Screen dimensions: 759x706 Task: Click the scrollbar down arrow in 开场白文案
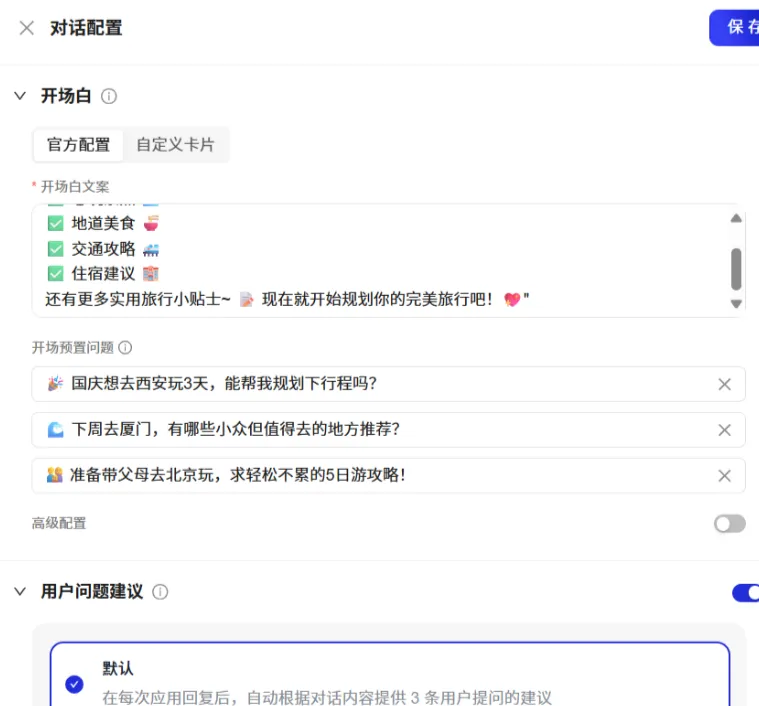(x=736, y=304)
